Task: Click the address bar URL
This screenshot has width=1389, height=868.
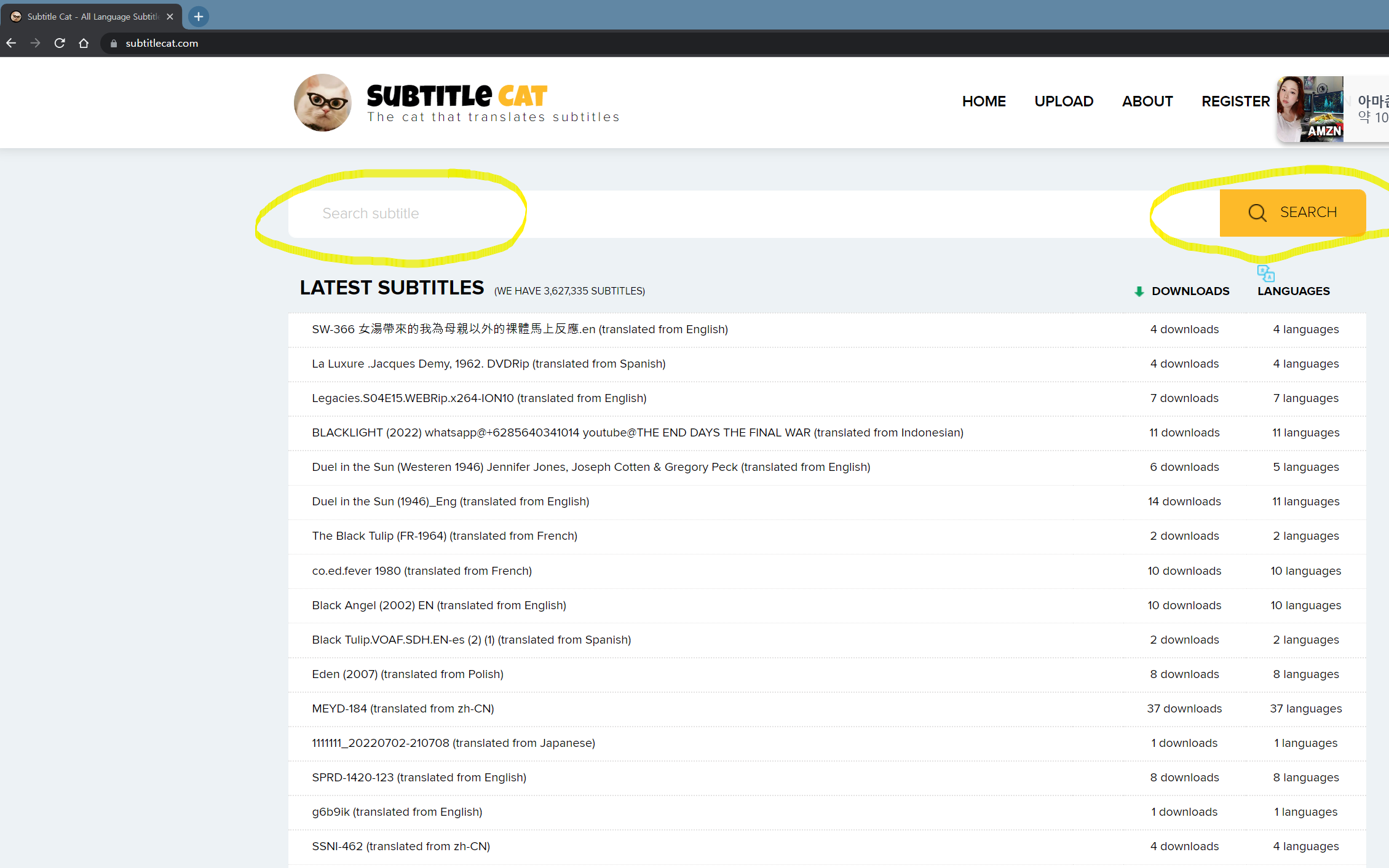Action: [162, 43]
